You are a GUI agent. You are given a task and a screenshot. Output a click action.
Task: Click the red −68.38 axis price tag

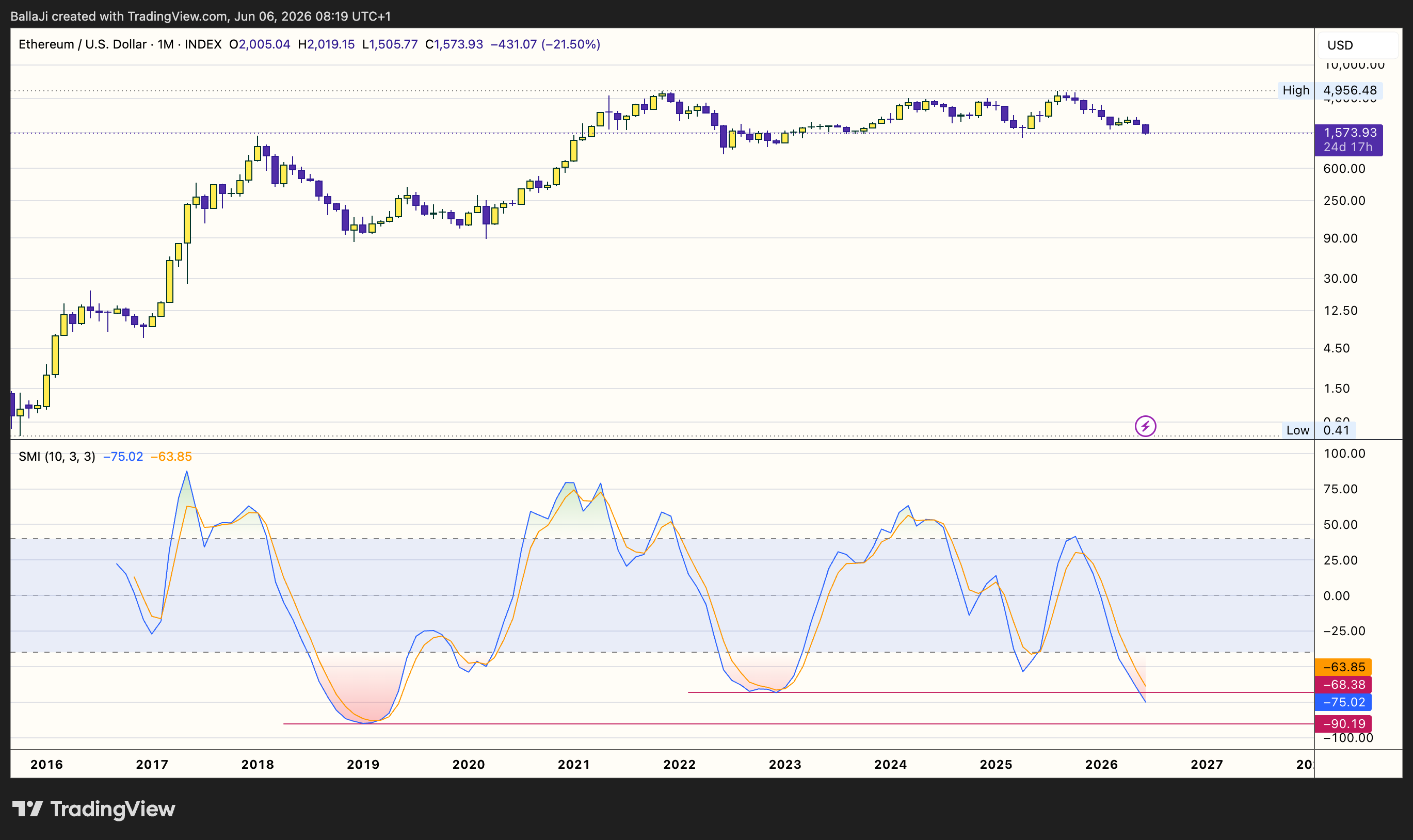click(x=1343, y=685)
